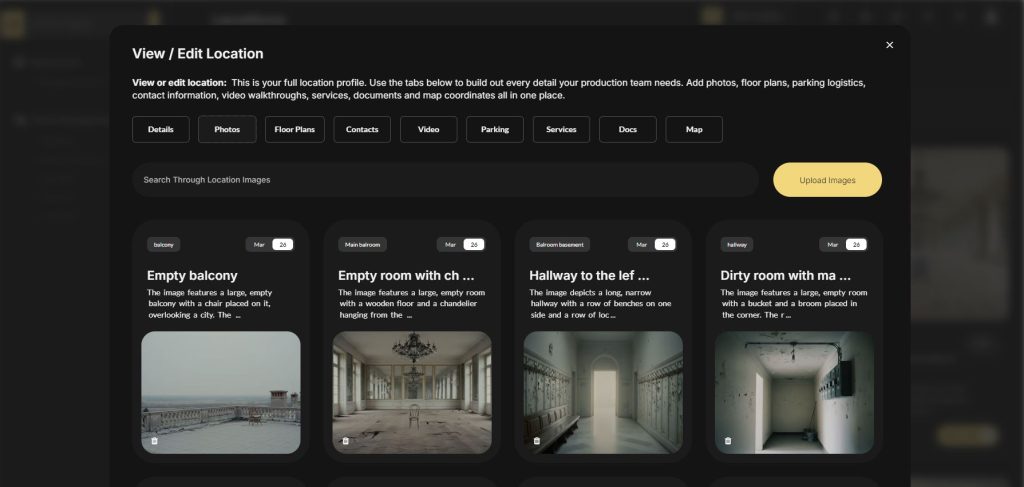Open the dirty room with bucket thumbnail
1024x487 pixels.
point(794,392)
